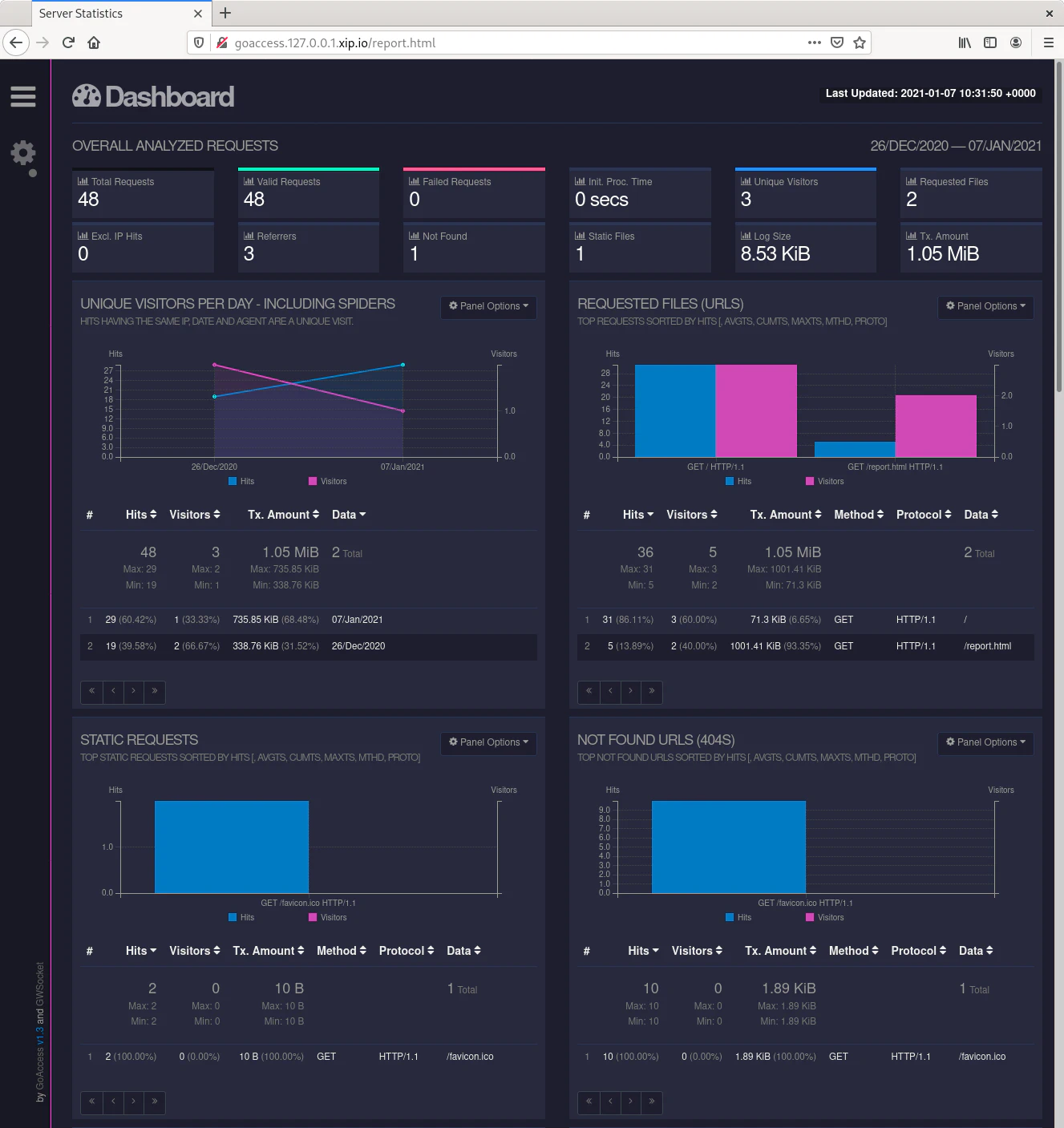
Task: Select /report.html row in Requested Files table
Action: point(806,646)
